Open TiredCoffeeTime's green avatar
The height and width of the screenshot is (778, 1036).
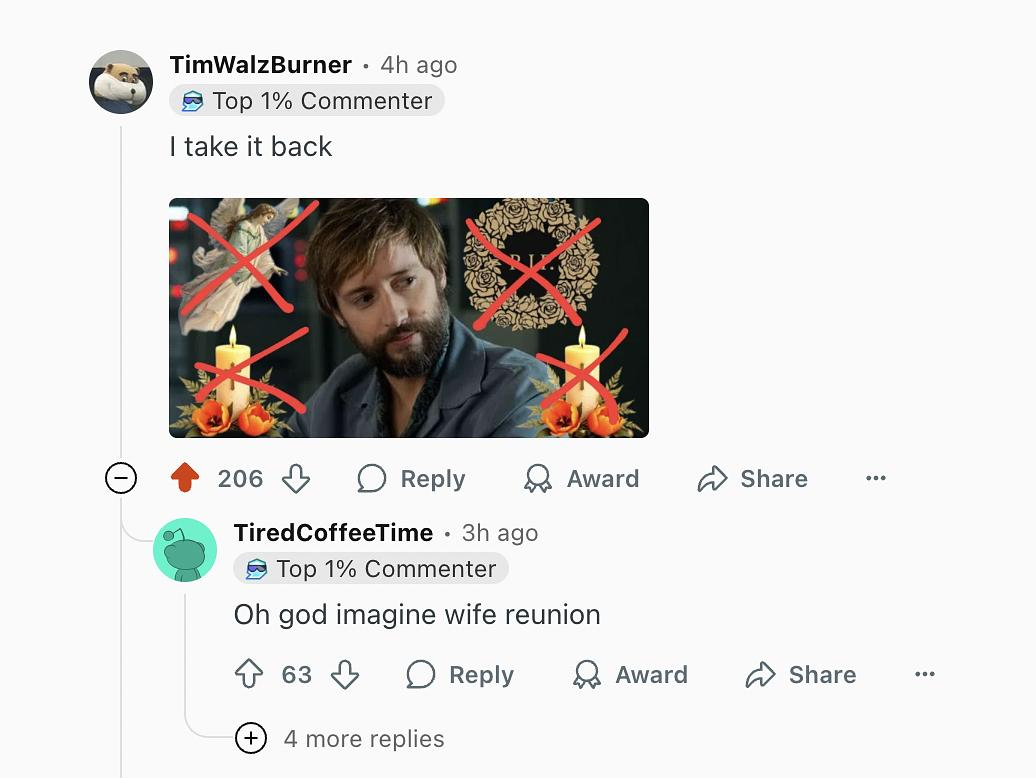185,550
